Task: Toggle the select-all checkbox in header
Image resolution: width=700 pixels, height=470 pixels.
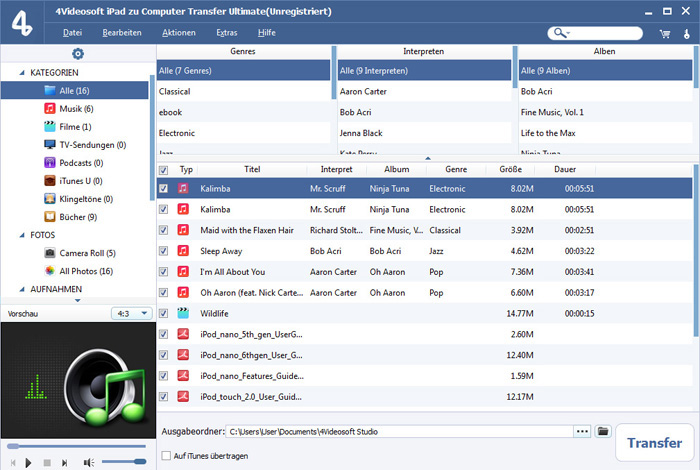Action: click(x=164, y=170)
